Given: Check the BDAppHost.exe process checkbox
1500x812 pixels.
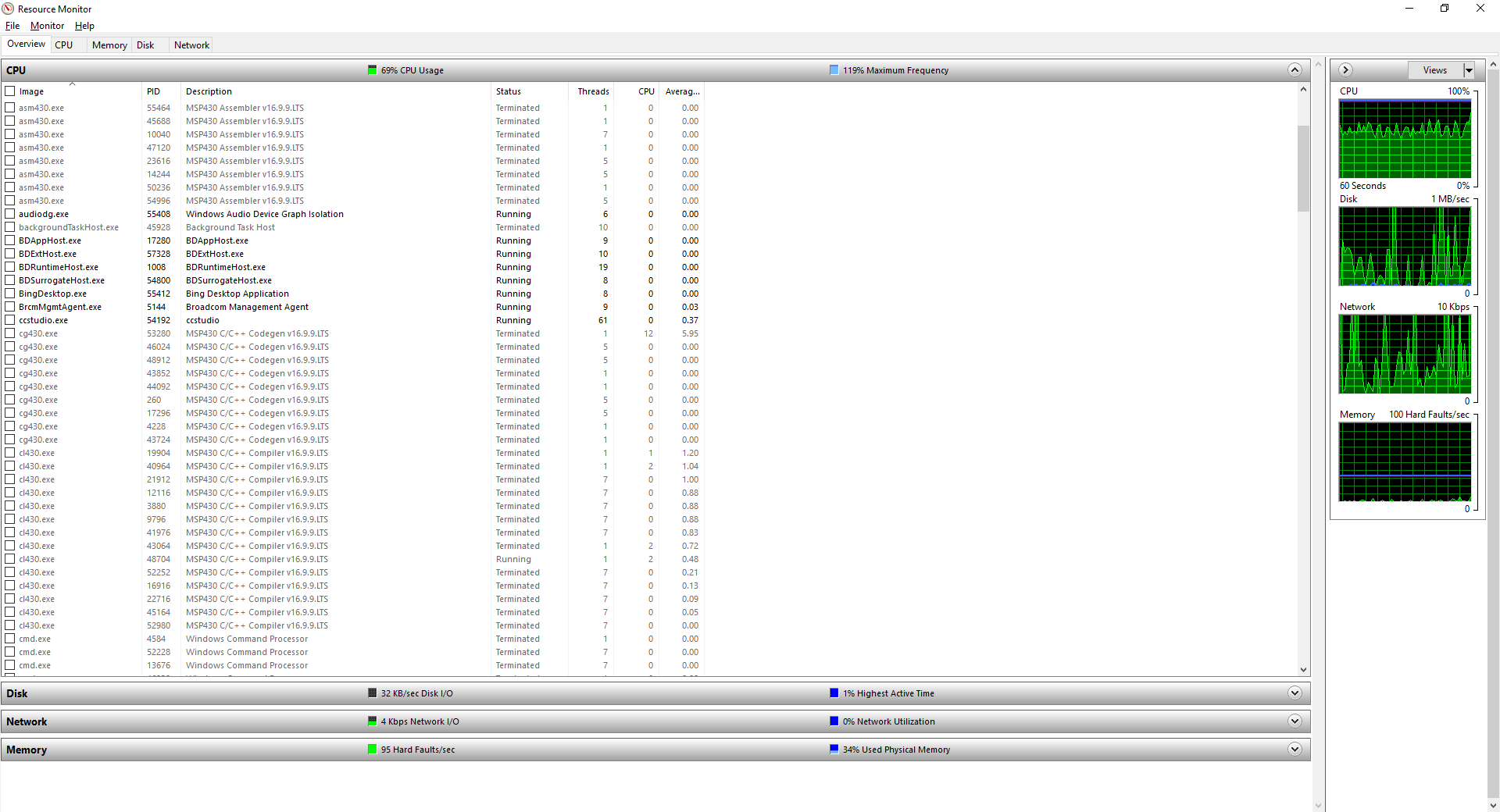Looking at the screenshot, I should [x=10, y=240].
